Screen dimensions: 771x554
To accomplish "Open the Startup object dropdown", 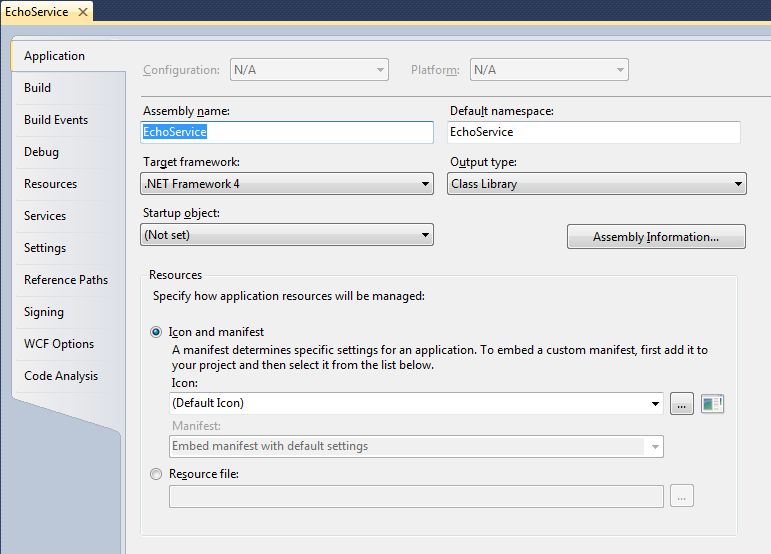I will pyautogui.click(x=287, y=235).
